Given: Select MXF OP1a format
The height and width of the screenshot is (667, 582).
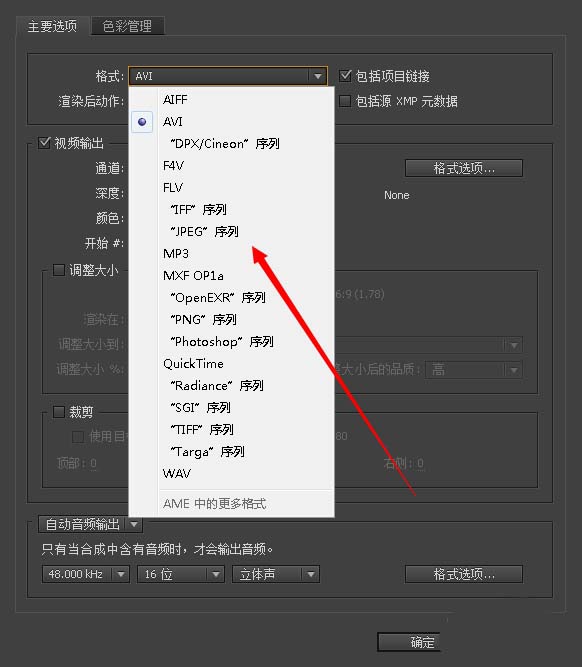Looking at the screenshot, I should click(231, 276).
